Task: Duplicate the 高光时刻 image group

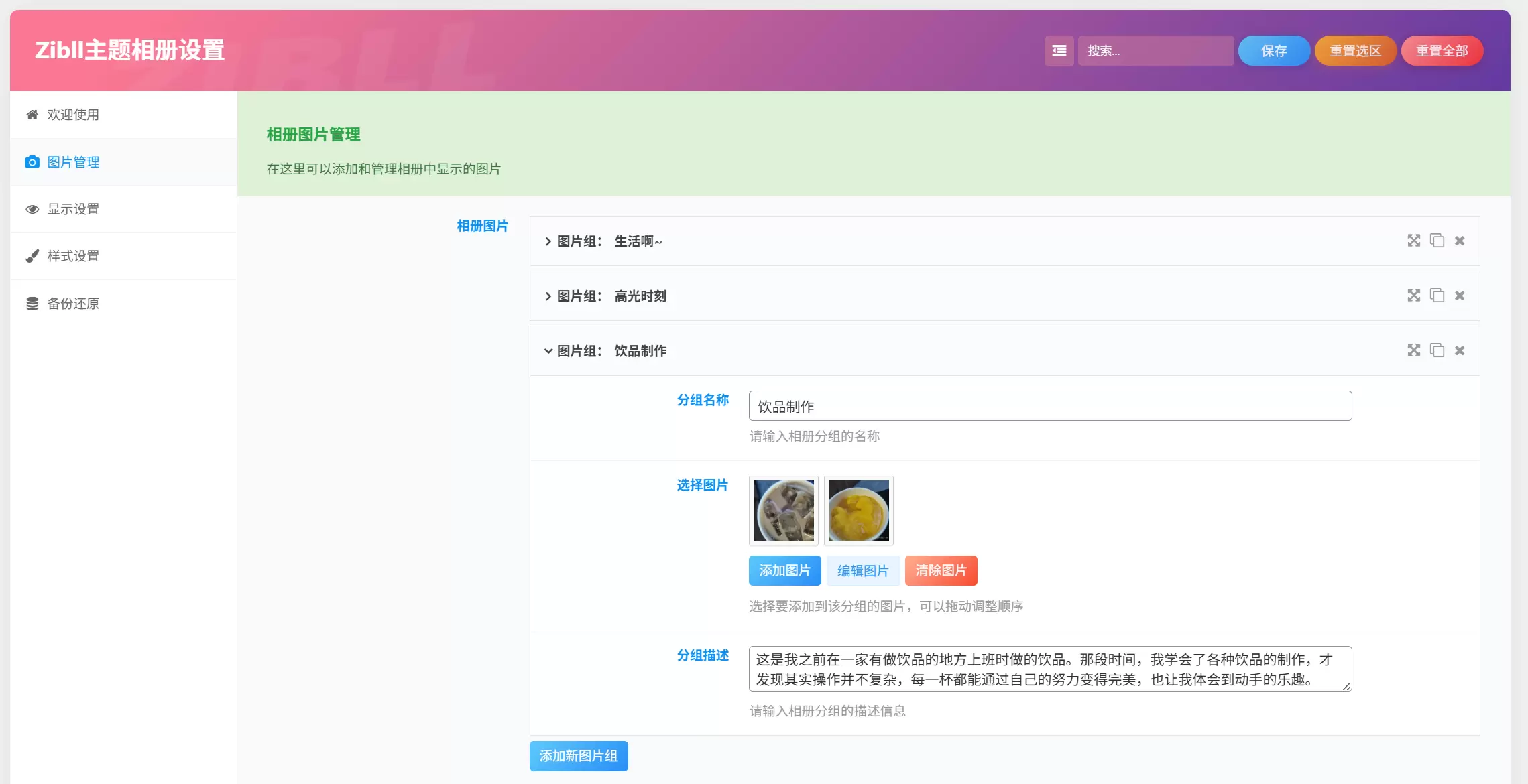Action: coord(1437,296)
